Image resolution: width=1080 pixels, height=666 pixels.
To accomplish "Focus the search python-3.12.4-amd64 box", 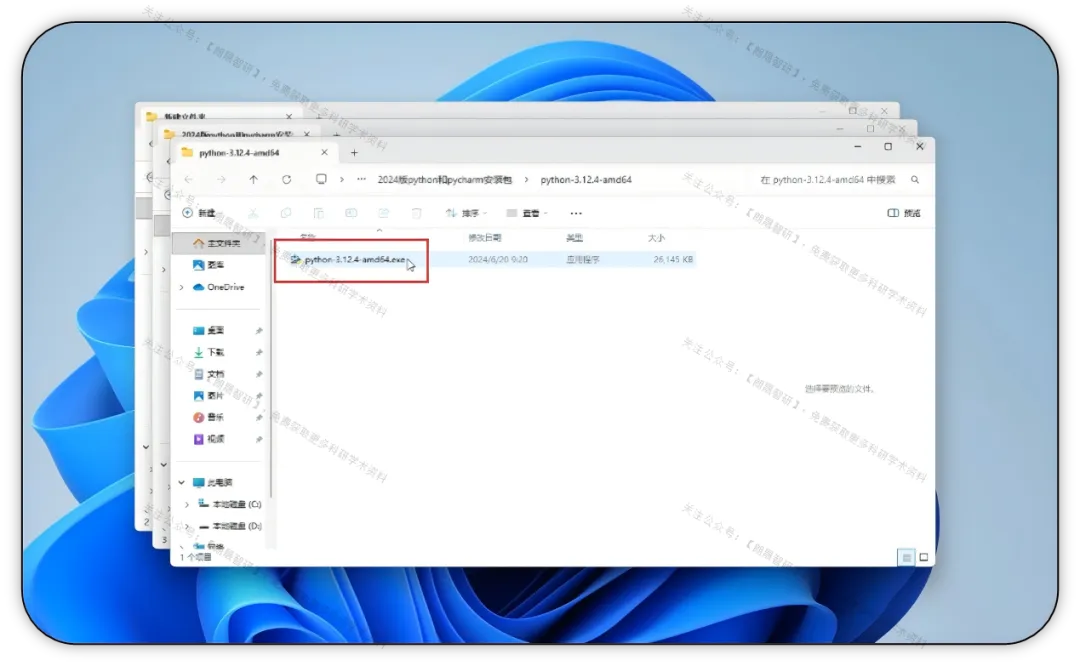I will click(827, 180).
